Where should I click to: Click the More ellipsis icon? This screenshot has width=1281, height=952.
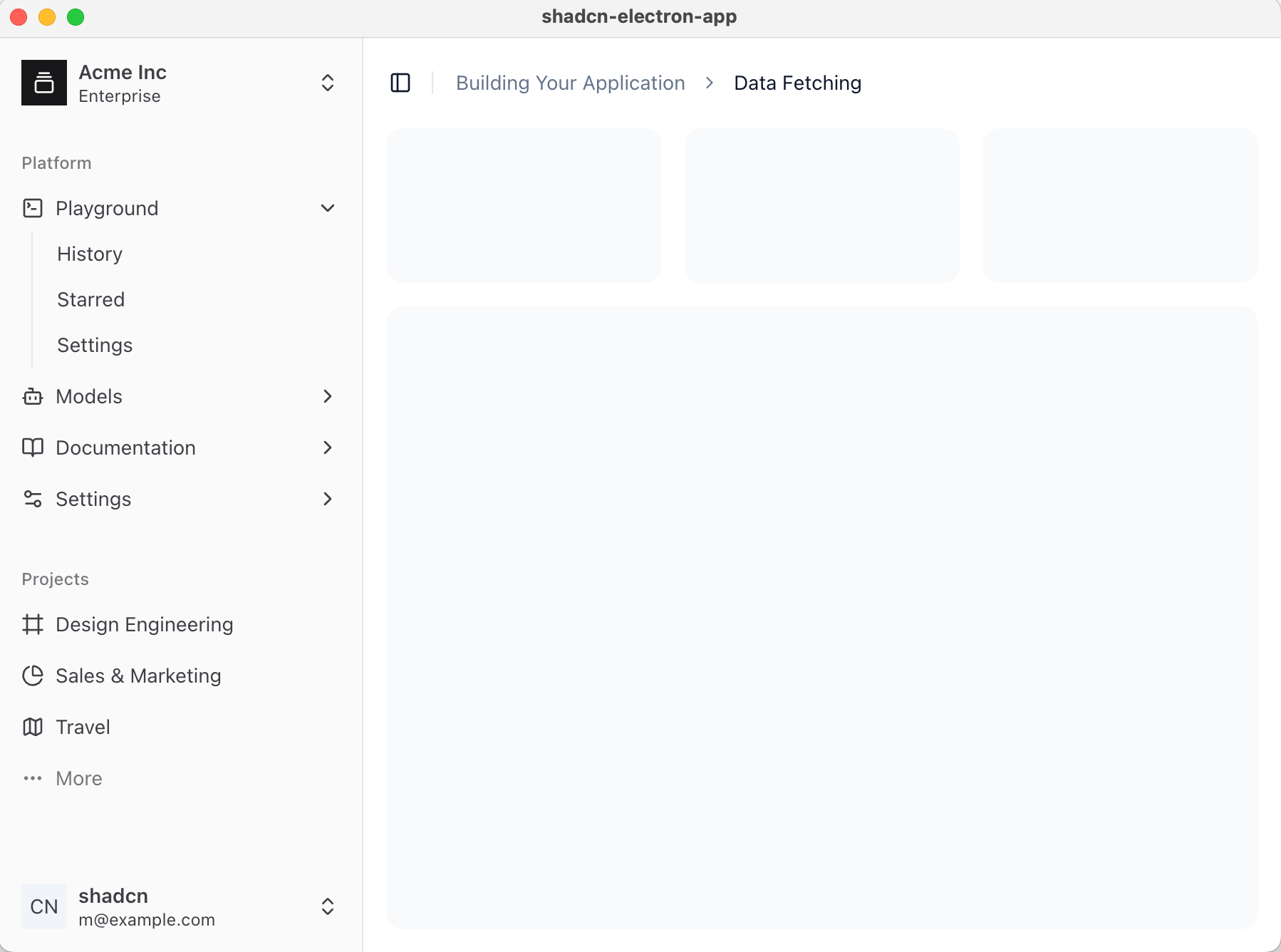[33, 778]
